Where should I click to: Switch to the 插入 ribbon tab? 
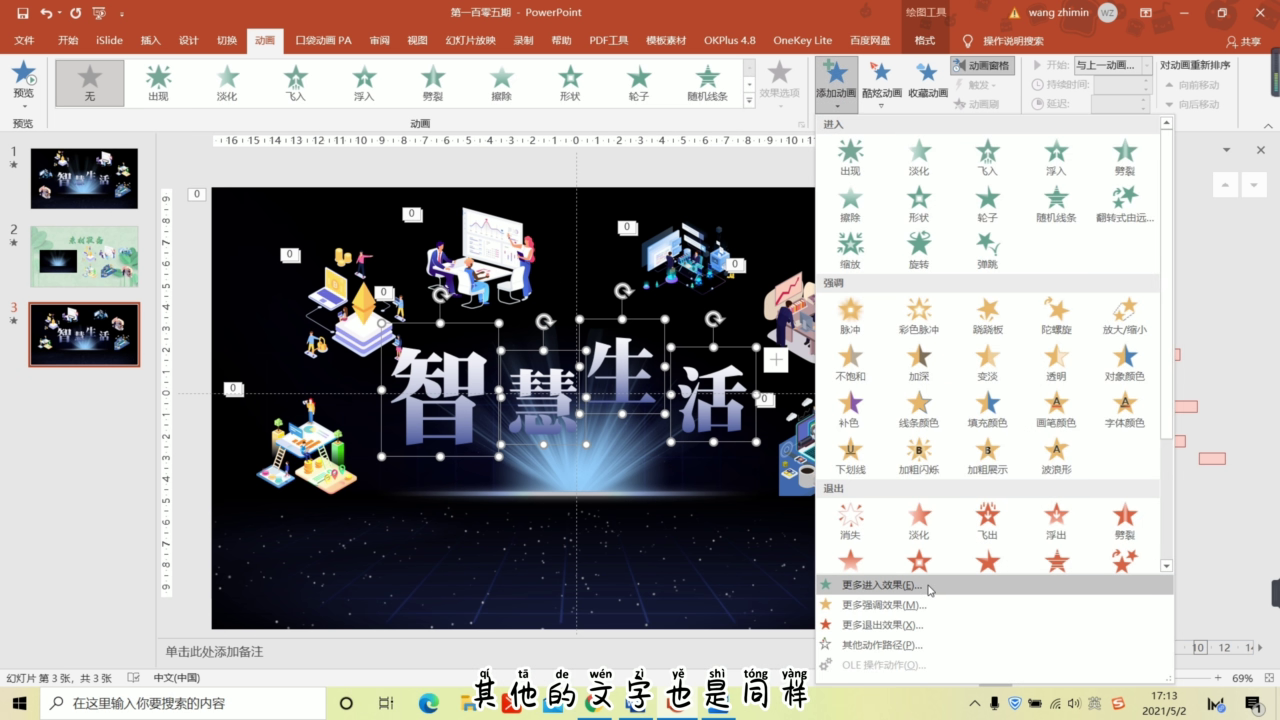click(150, 41)
